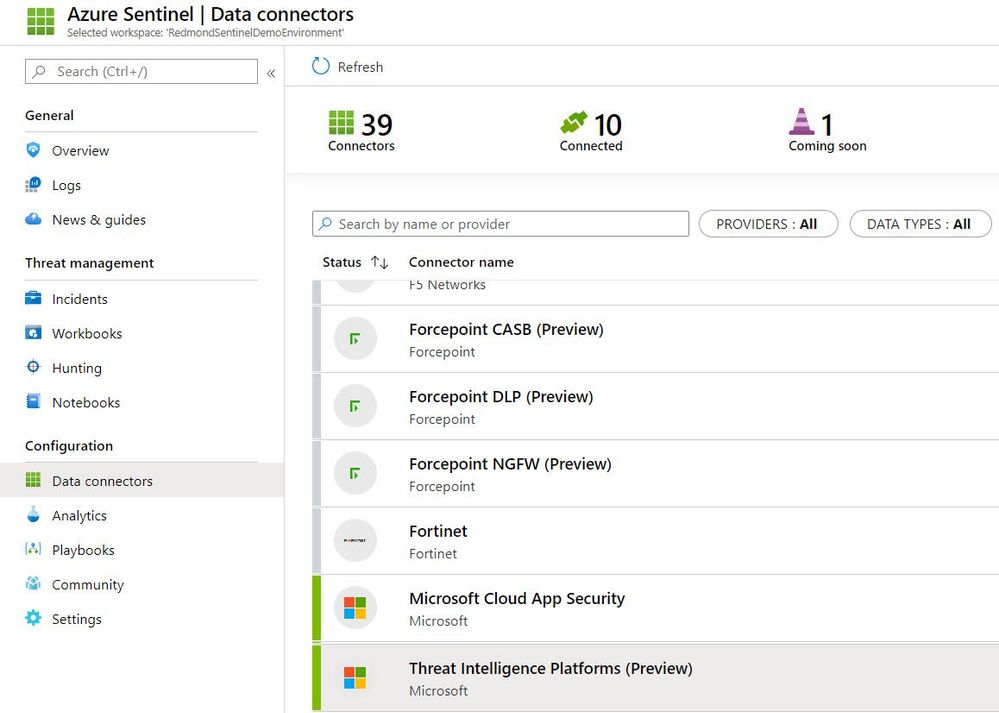Viewport: 999px width, 713px height.
Task: Open the PROVIDERS : All filter dropdown
Action: point(768,224)
